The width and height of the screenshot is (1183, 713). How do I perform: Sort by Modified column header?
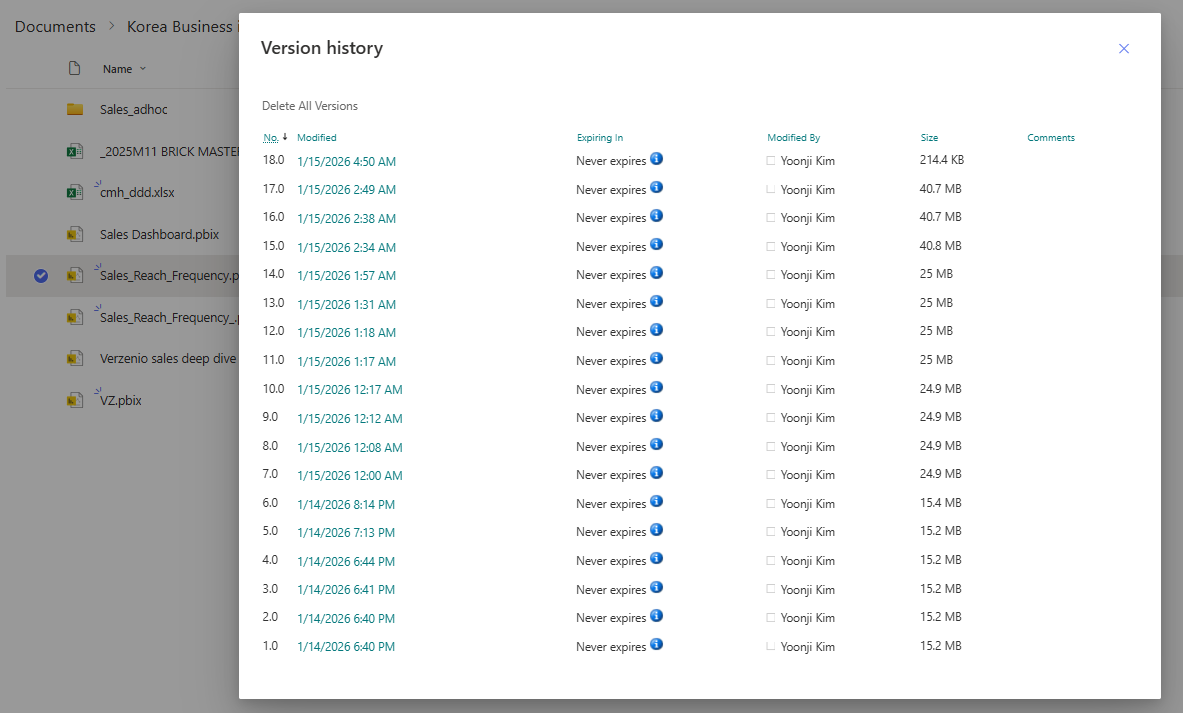[x=317, y=137]
